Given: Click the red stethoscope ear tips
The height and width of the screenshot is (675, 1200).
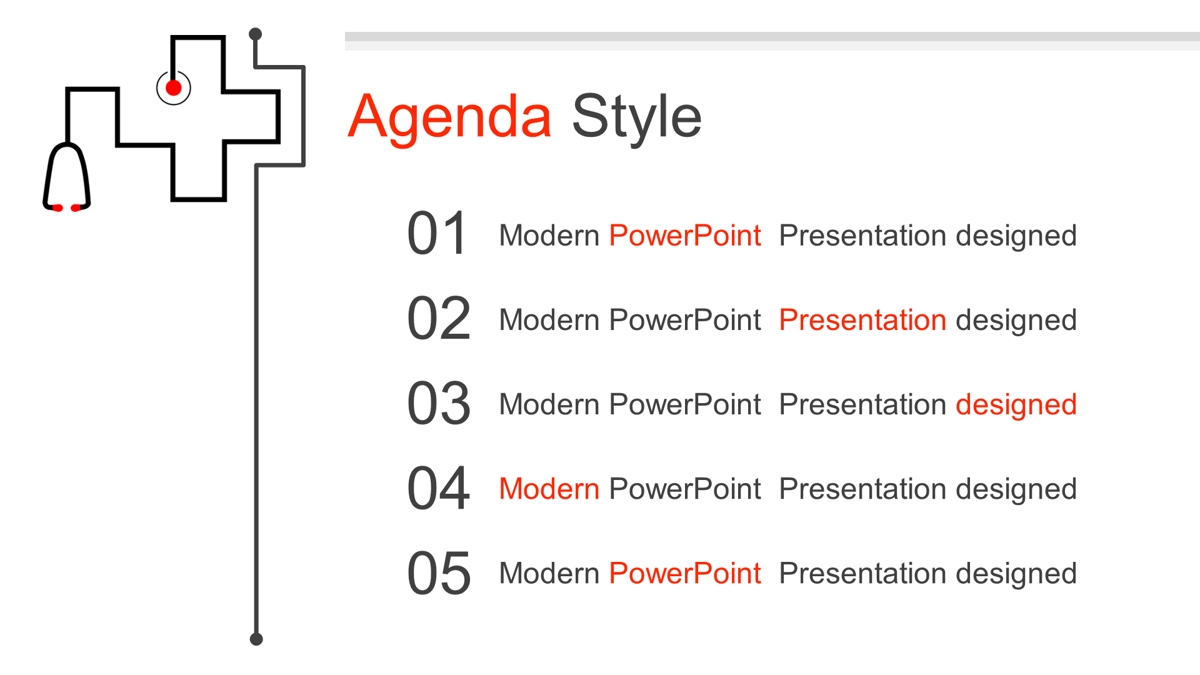Looking at the screenshot, I should tap(66, 208).
